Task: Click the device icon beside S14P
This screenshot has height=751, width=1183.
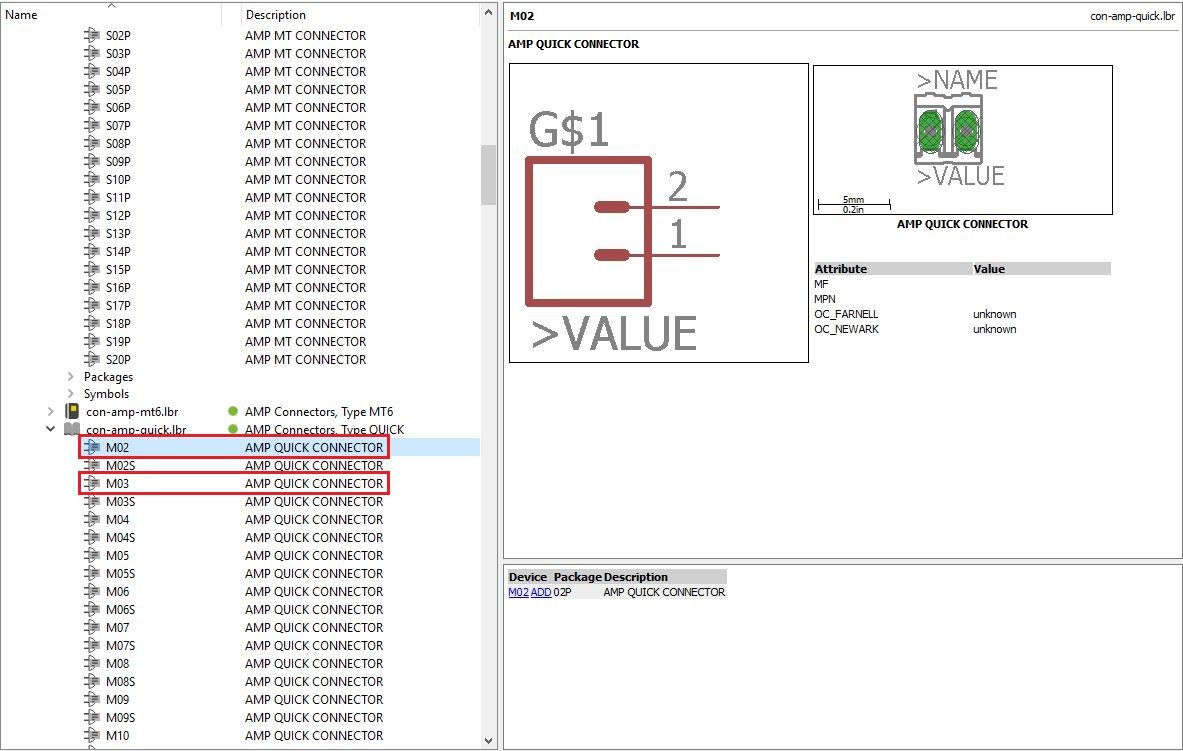Action: 92,251
